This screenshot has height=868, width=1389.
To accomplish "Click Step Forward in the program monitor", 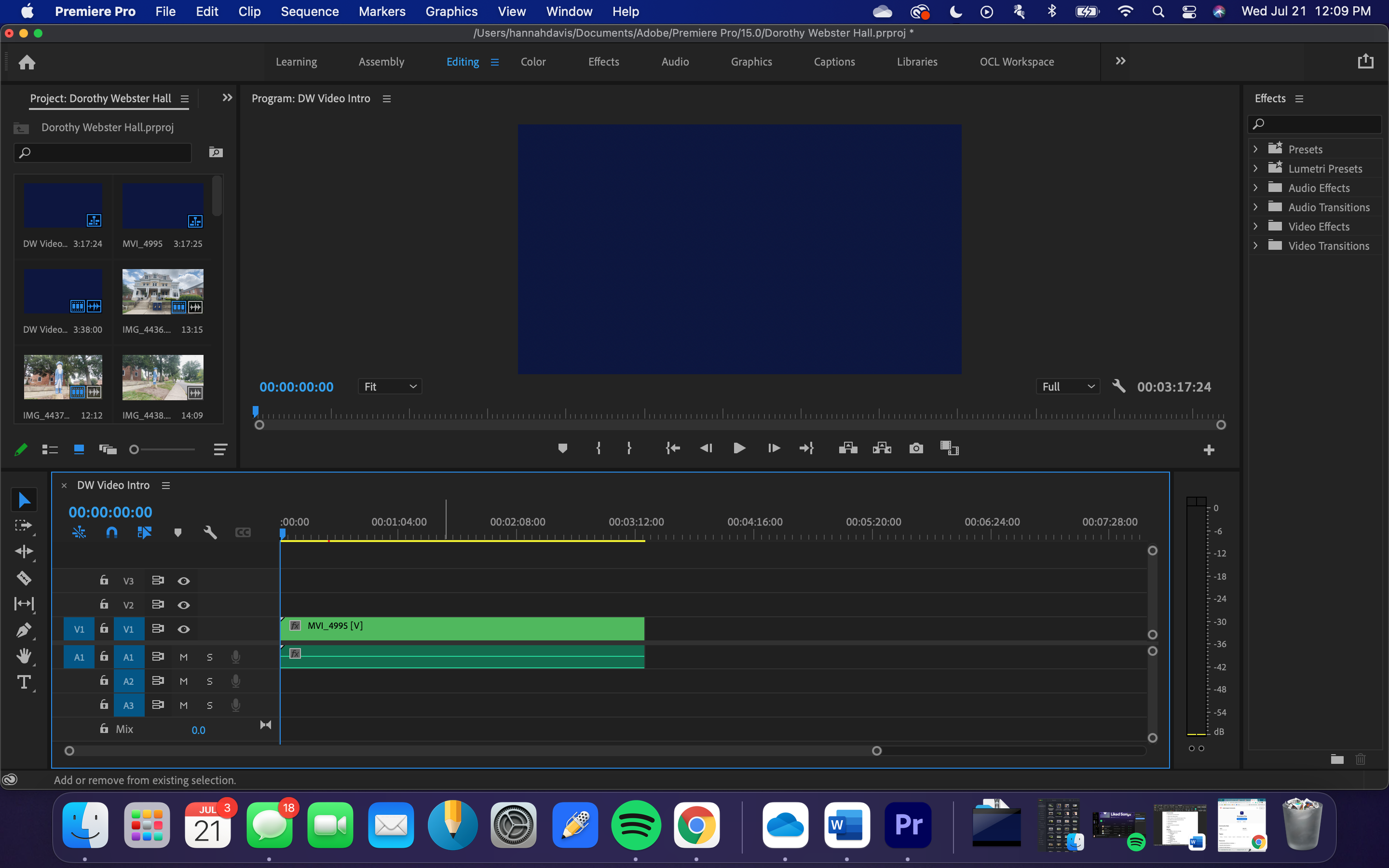I will pyautogui.click(x=773, y=448).
